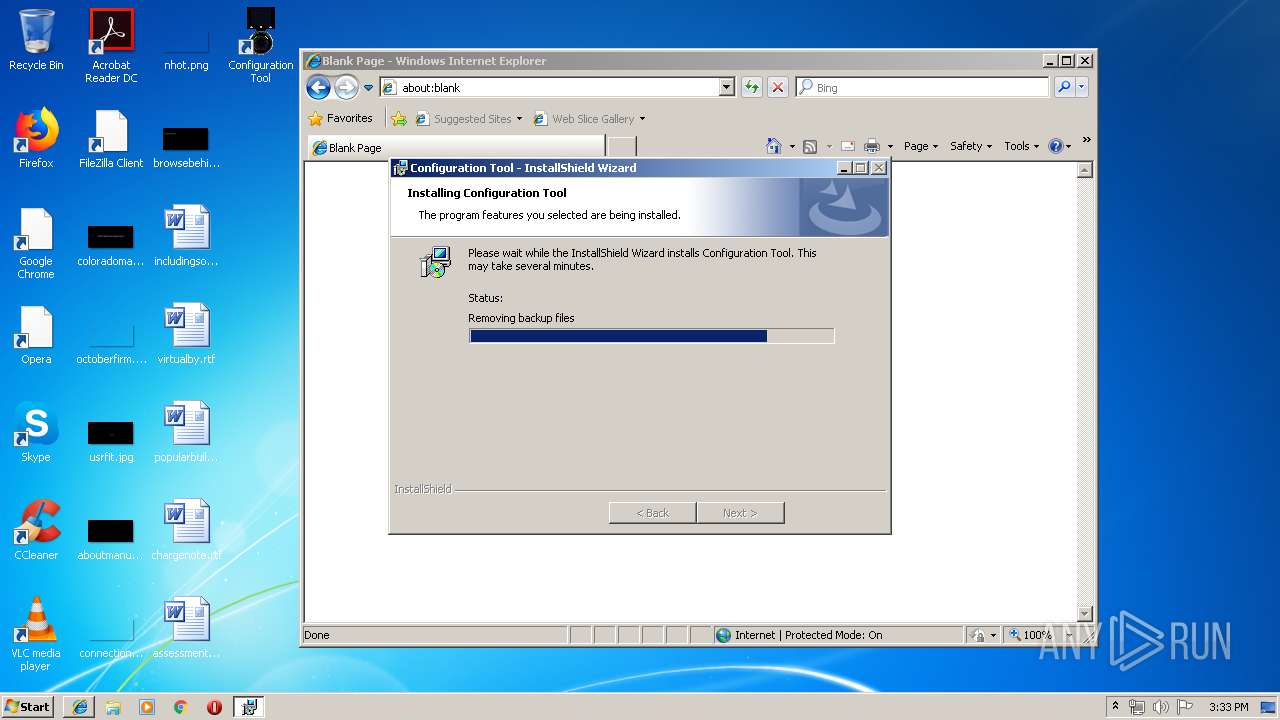Open the Page menu dropdown

click(x=921, y=146)
